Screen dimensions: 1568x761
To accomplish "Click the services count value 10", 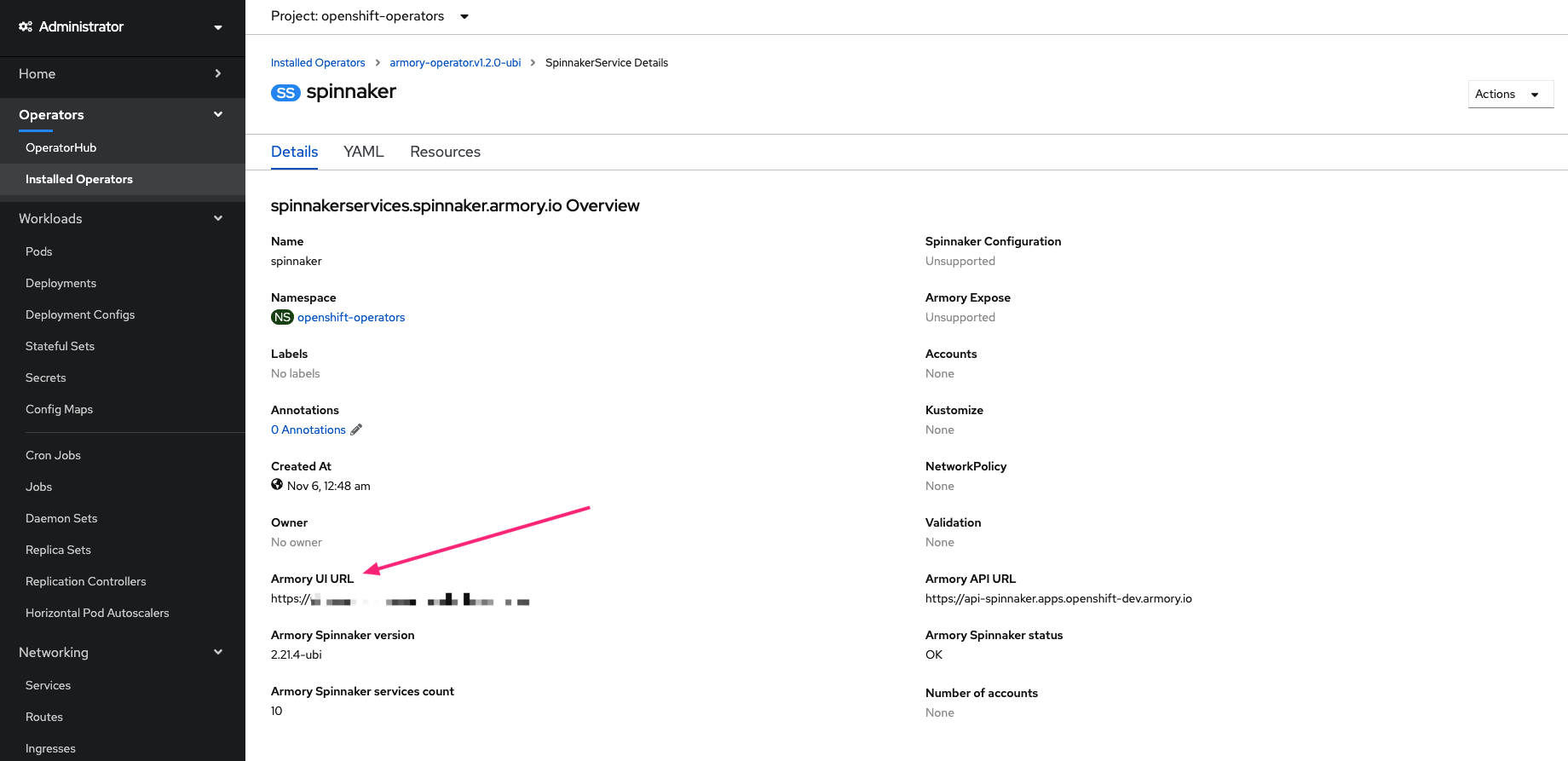I will [276, 711].
